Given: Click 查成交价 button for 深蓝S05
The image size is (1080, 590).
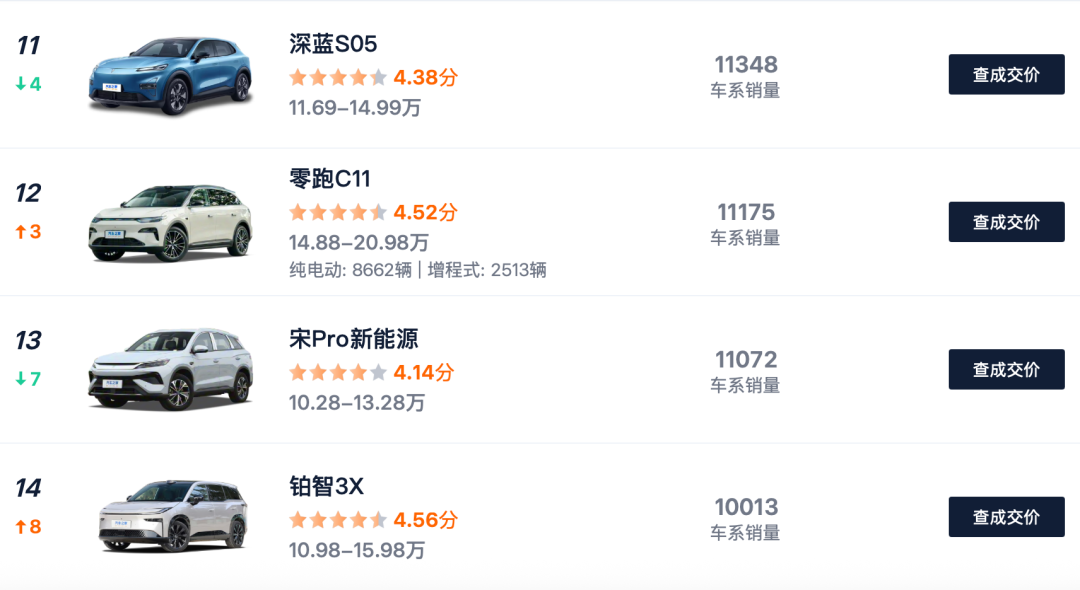Looking at the screenshot, I should 1006,75.
